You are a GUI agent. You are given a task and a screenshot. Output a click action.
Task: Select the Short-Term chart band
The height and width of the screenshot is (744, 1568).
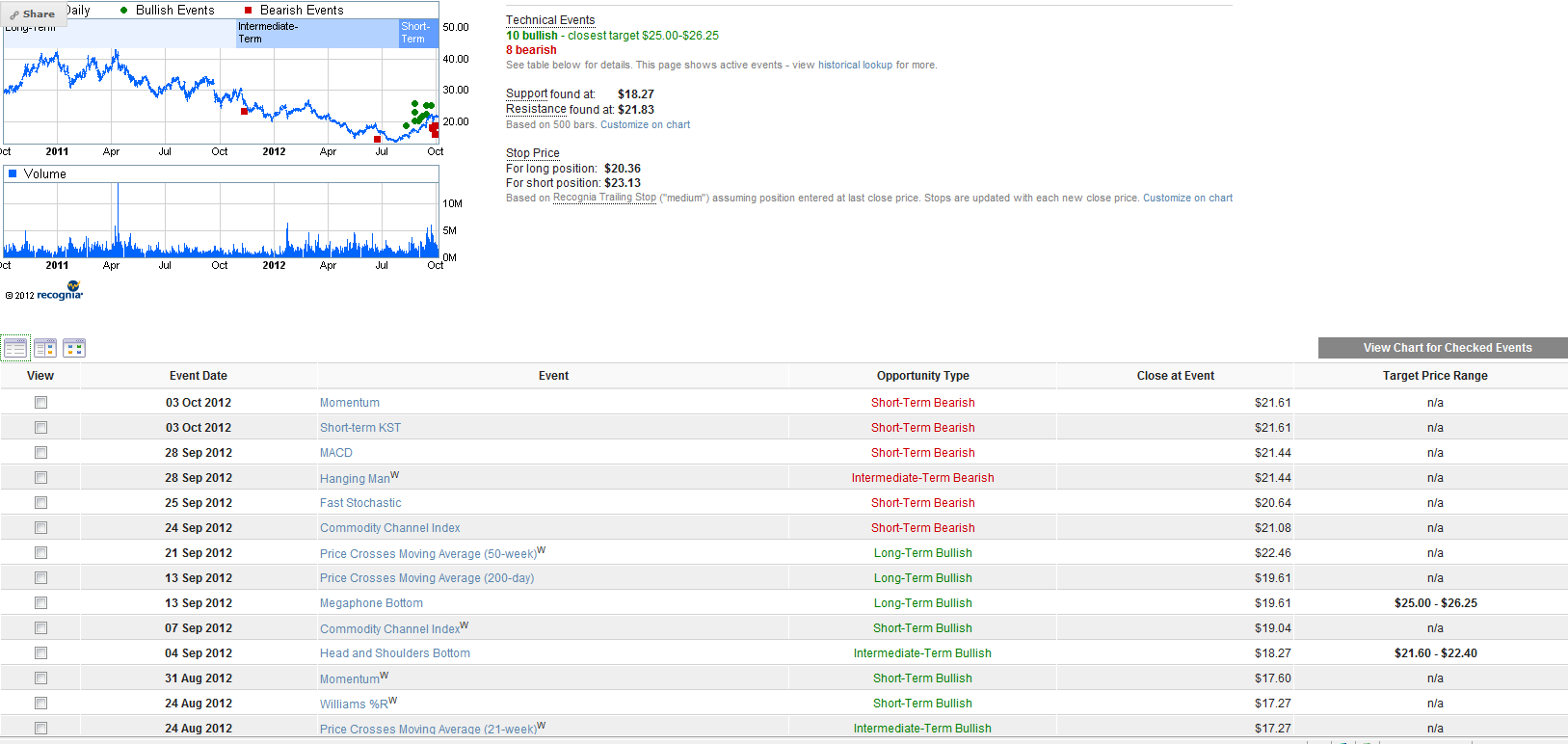tap(418, 33)
